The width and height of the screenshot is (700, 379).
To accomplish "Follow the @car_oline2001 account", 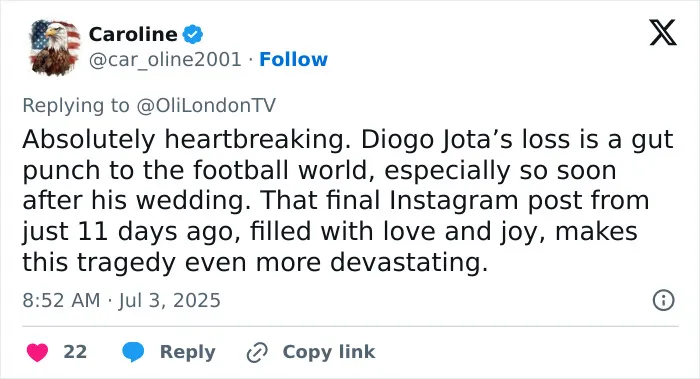I will (293, 59).
